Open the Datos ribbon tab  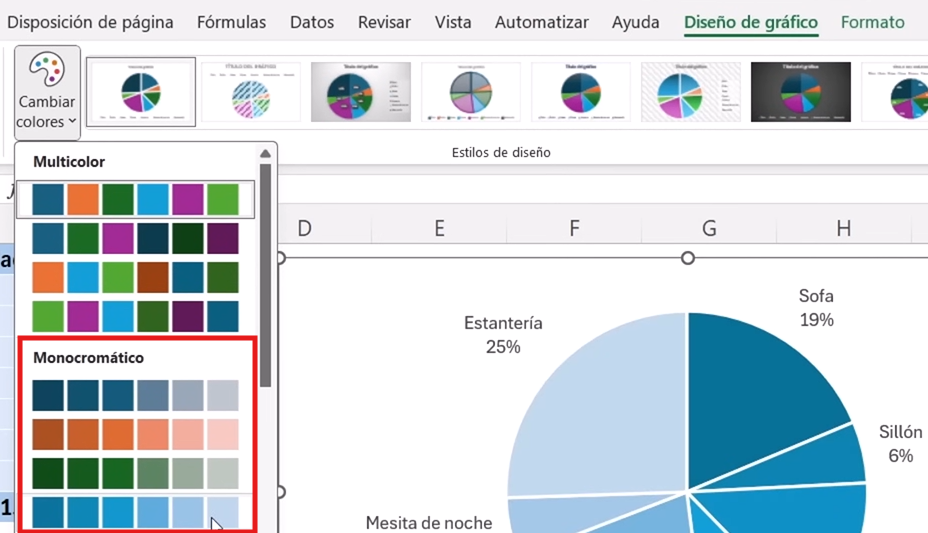(312, 22)
